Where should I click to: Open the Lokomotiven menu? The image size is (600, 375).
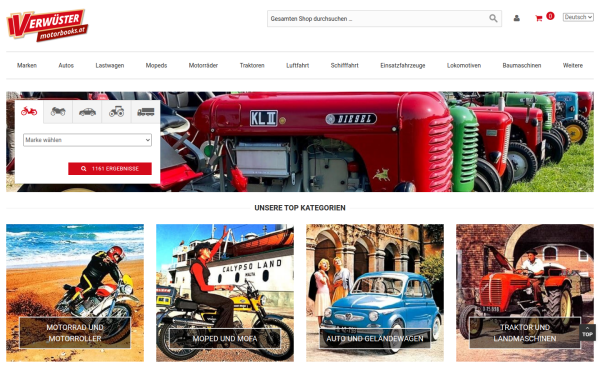[x=464, y=65]
